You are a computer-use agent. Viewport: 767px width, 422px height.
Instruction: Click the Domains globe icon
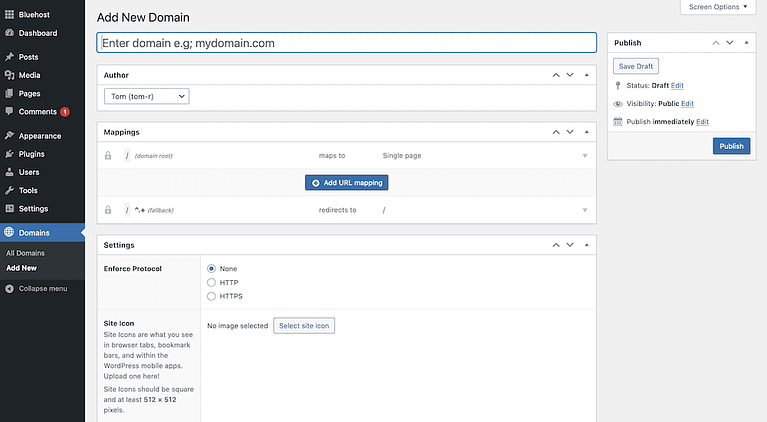point(9,232)
